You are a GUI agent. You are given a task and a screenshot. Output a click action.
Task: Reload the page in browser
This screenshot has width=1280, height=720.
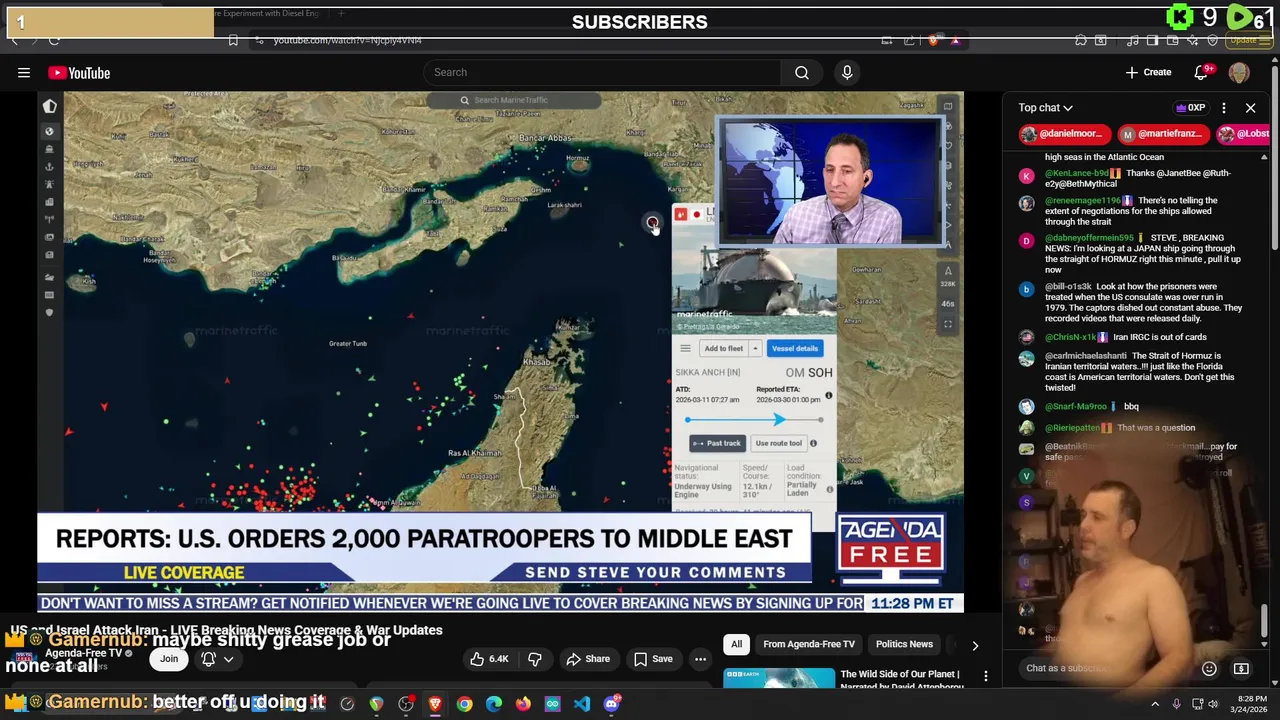pyautogui.click(x=54, y=40)
